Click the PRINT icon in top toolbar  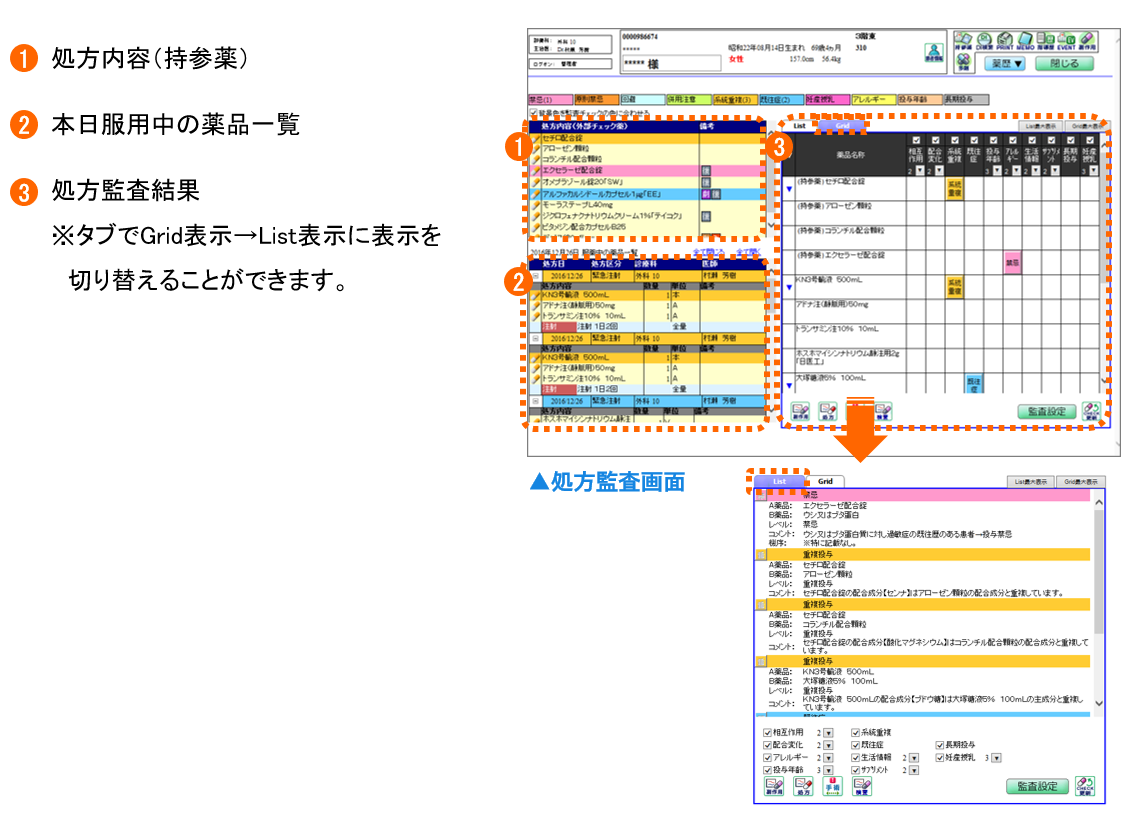pyautogui.click(x=1009, y=41)
